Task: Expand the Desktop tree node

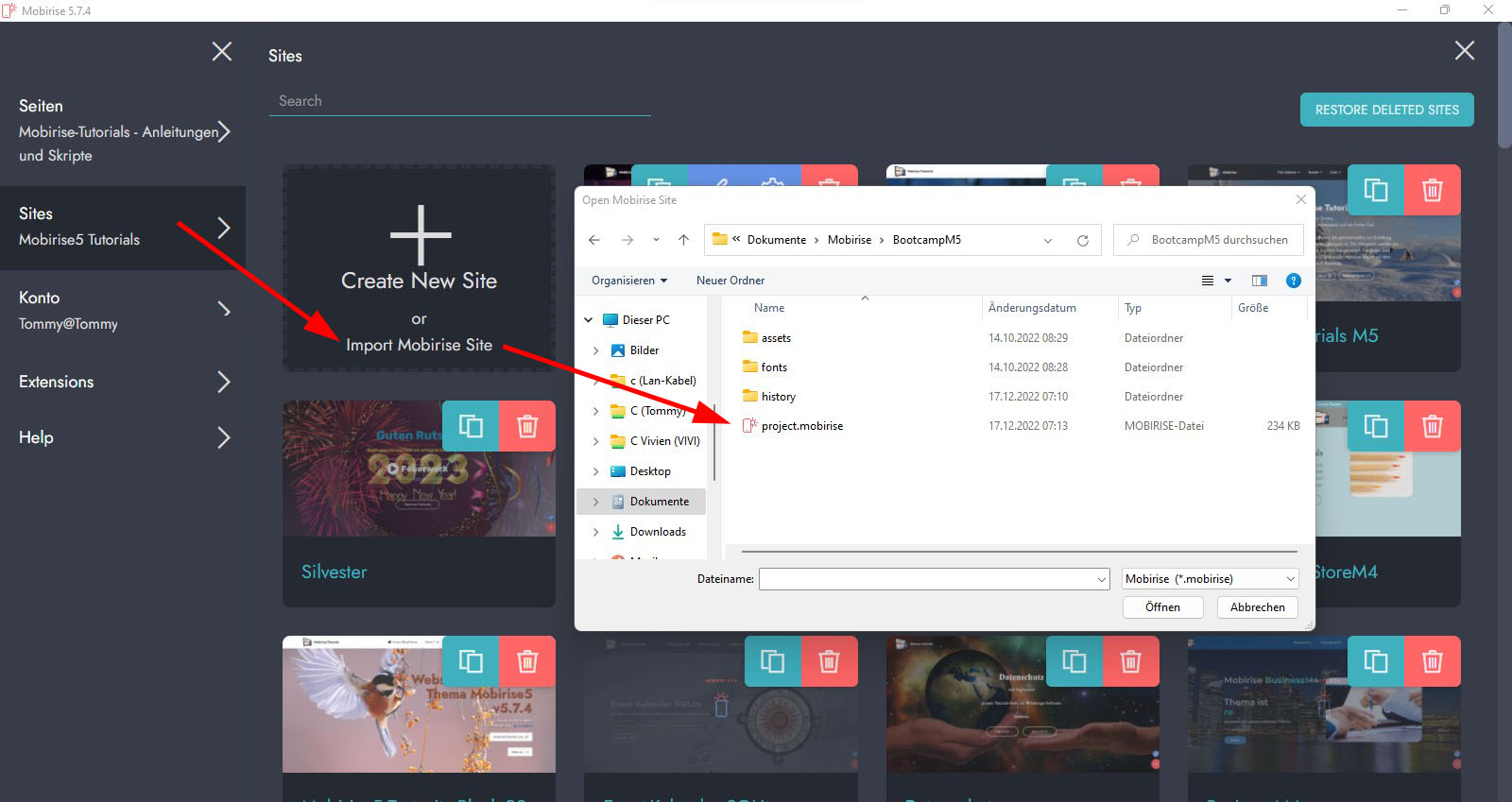Action: point(595,471)
